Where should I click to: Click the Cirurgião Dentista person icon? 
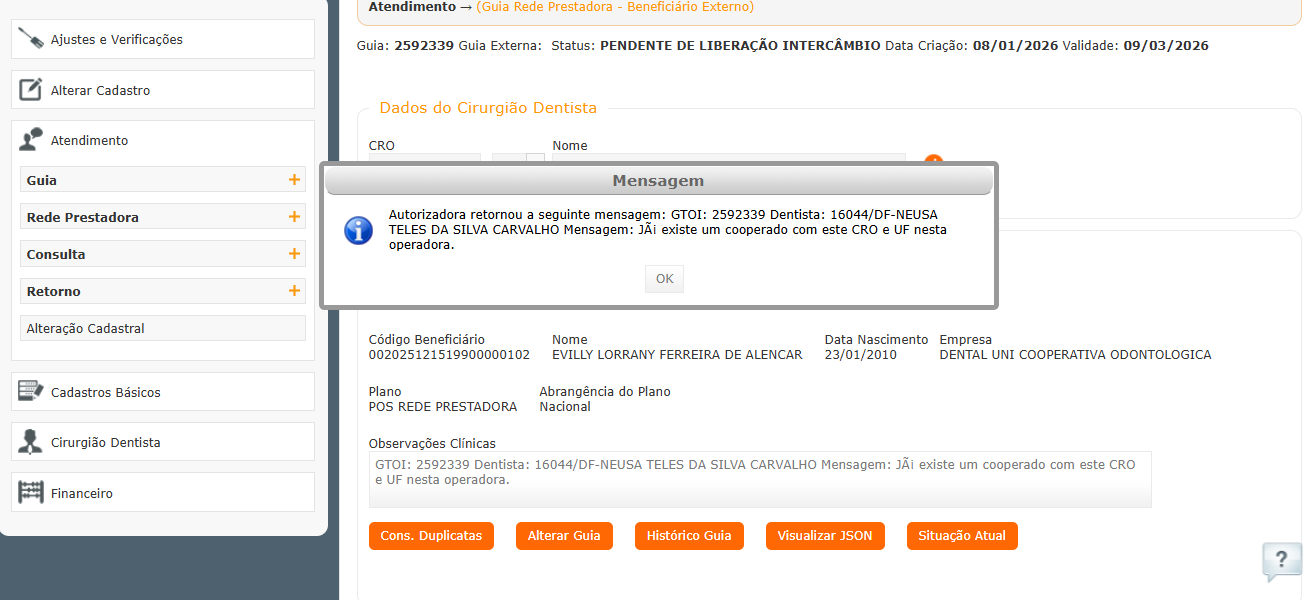[31, 442]
